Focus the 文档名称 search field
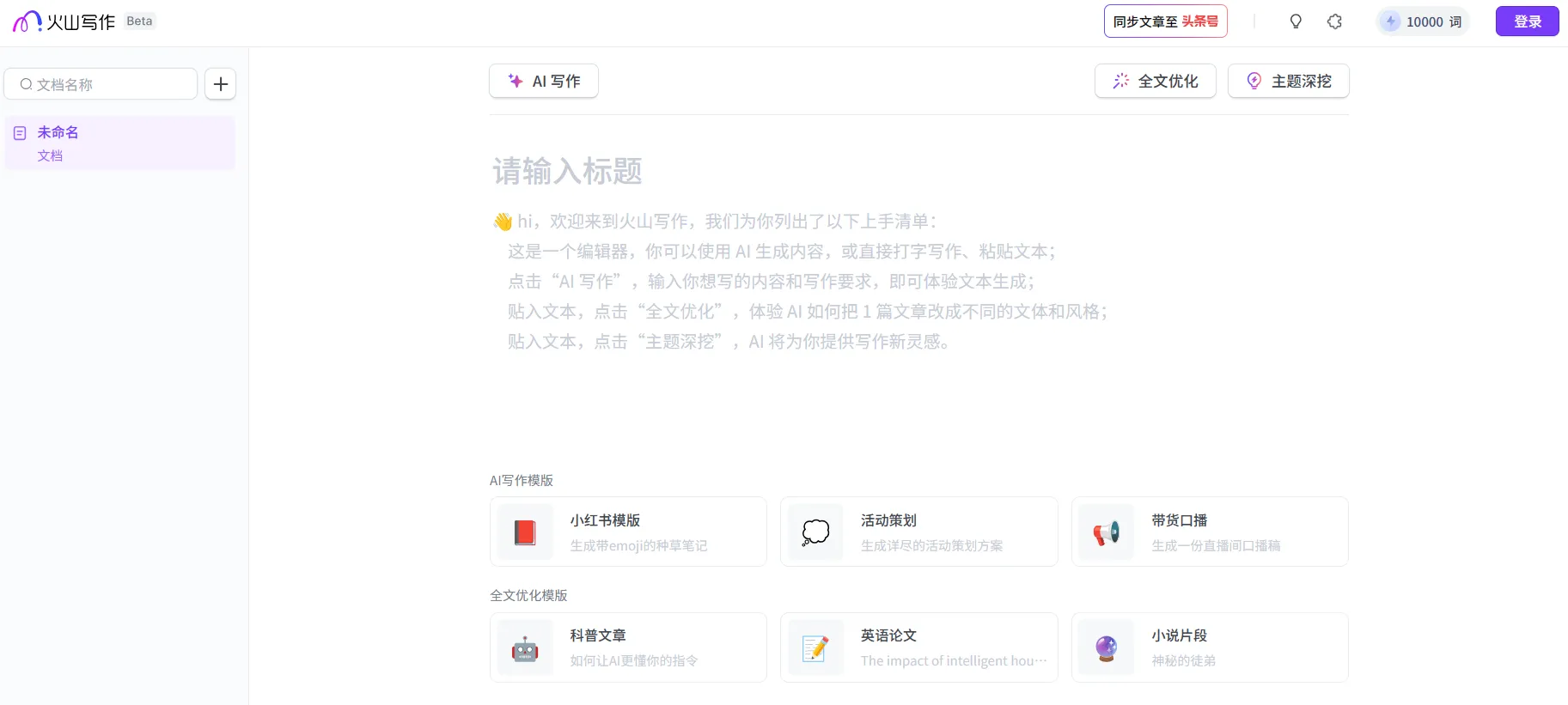Viewport: 1568px width, 705px height. (101, 84)
